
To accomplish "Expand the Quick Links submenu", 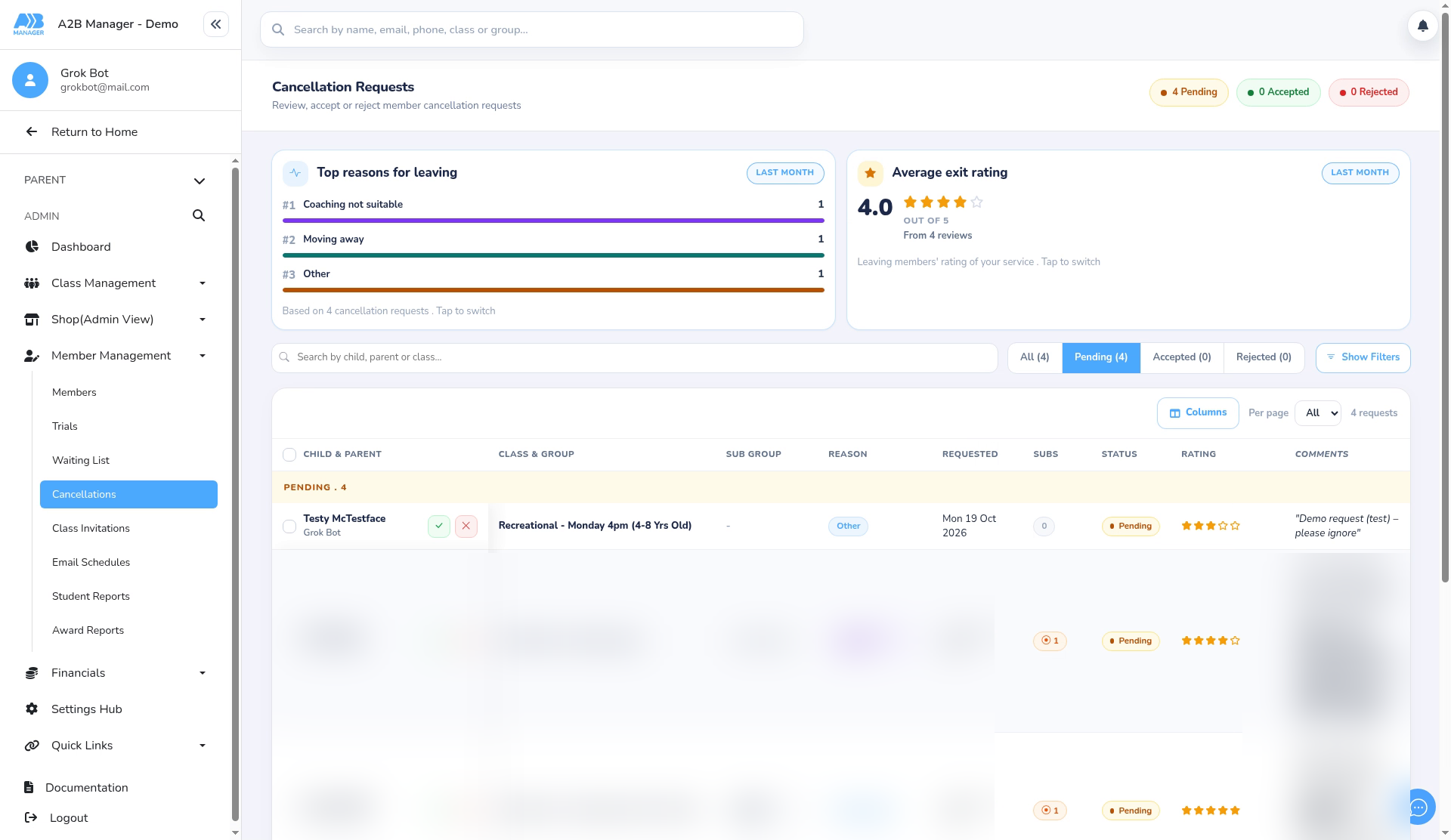I will 203,746.
